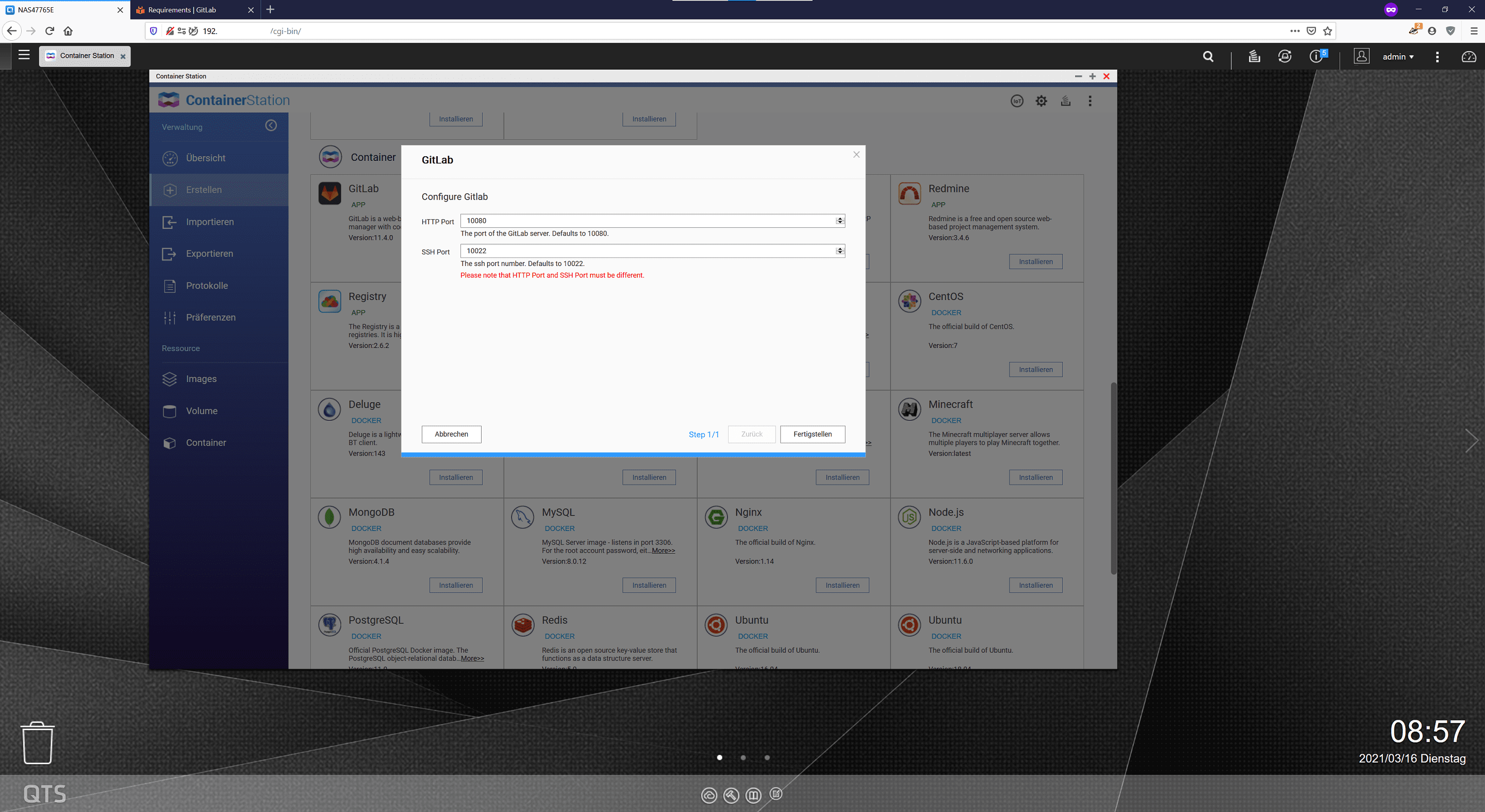Click Installieren for CentOS
The width and height of the screenshot is (1485, 812).
(x=1035, y=370)
